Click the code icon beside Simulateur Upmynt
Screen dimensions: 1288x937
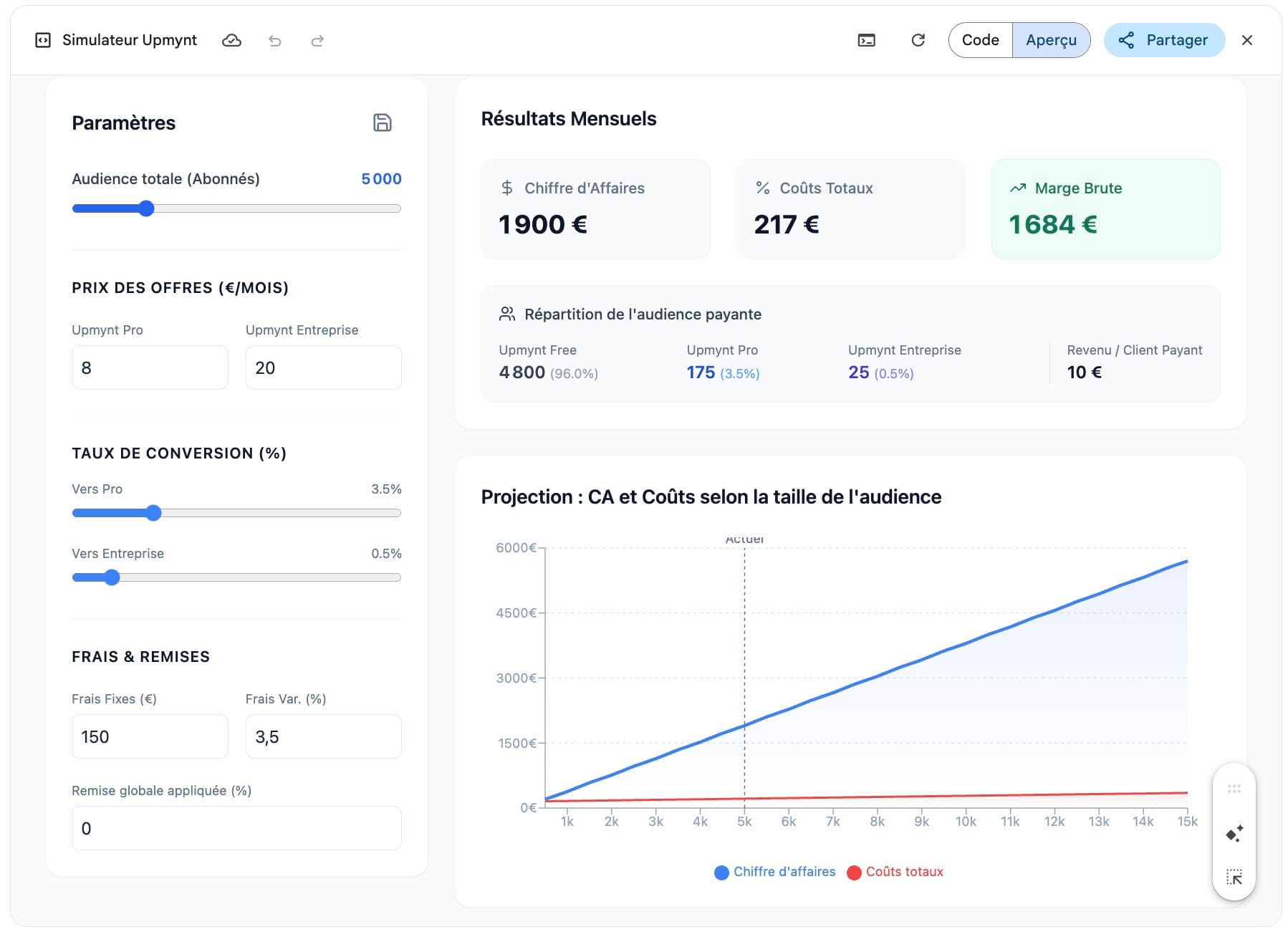tap(43, 41)
